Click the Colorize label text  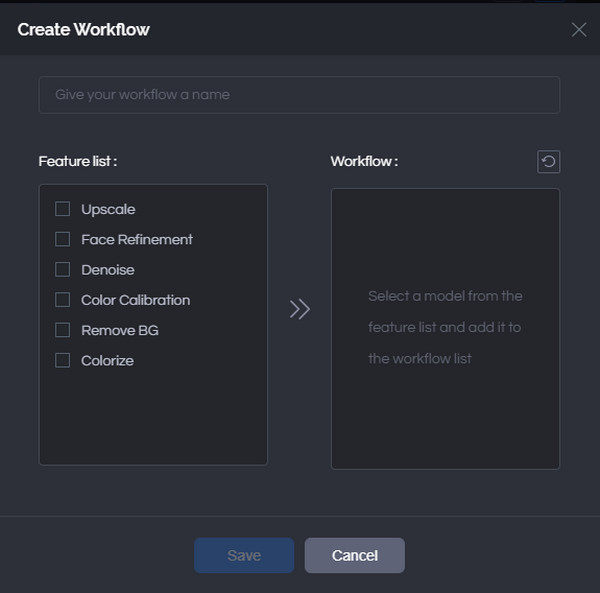(108, 360)
